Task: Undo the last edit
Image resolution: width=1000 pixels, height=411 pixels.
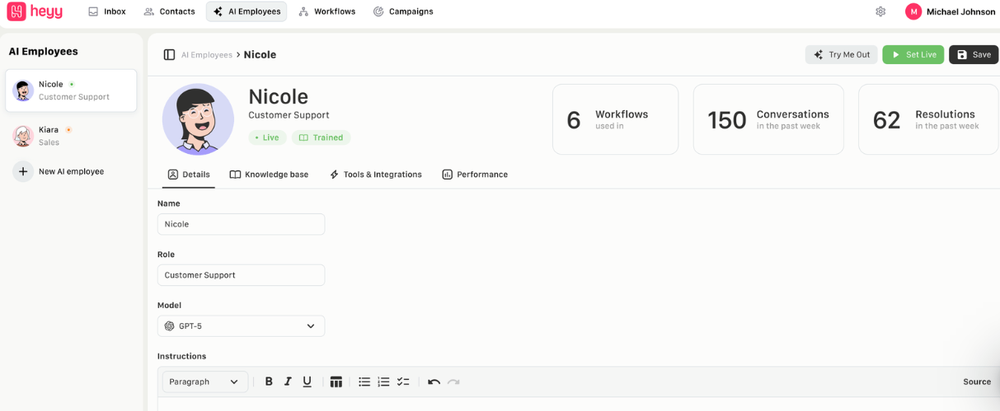Action: (x=434, y=382)
